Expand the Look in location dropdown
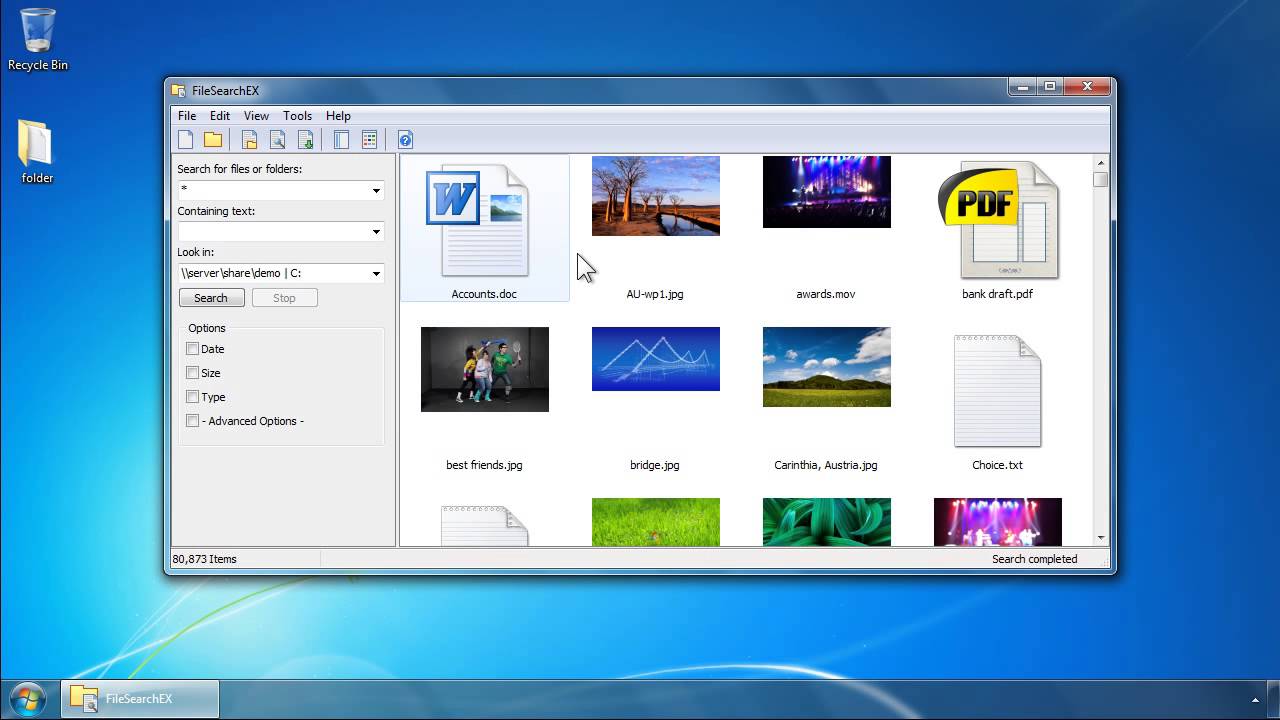 pos(376,273)
